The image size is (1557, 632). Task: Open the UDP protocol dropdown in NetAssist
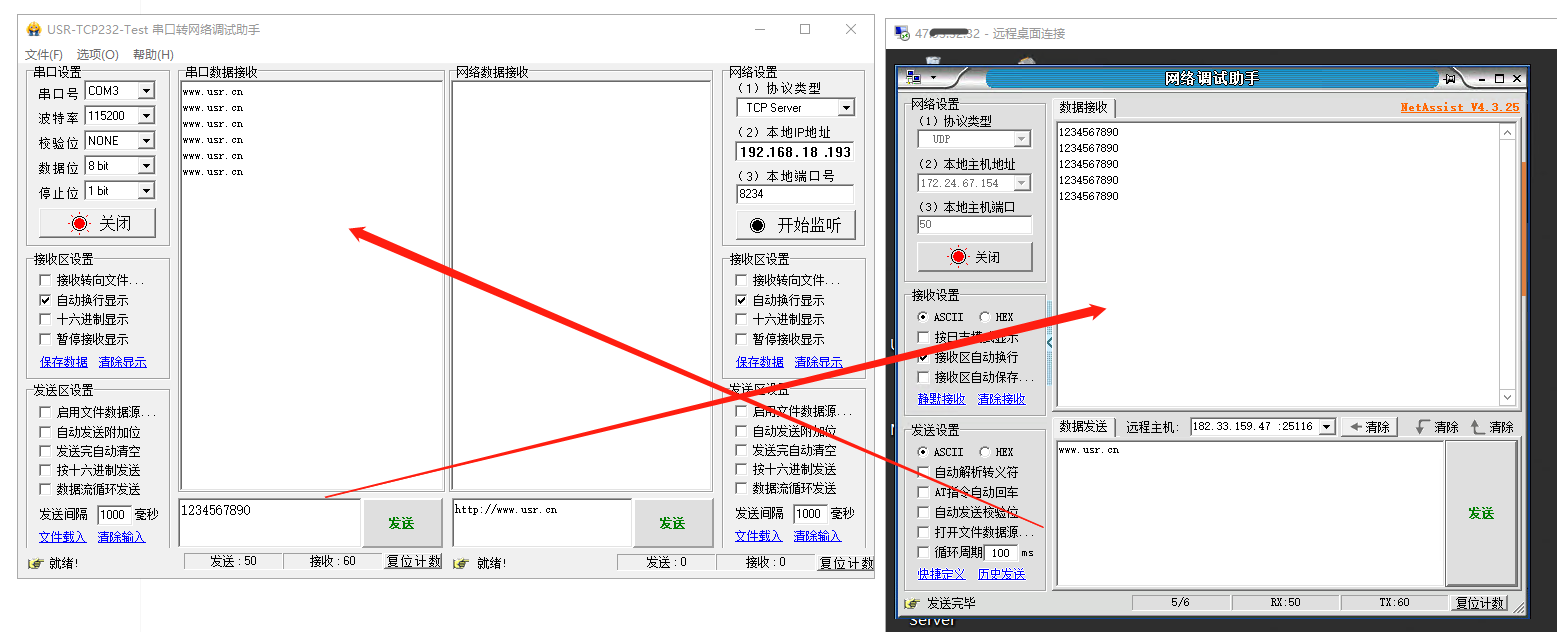click(1022, 140)
